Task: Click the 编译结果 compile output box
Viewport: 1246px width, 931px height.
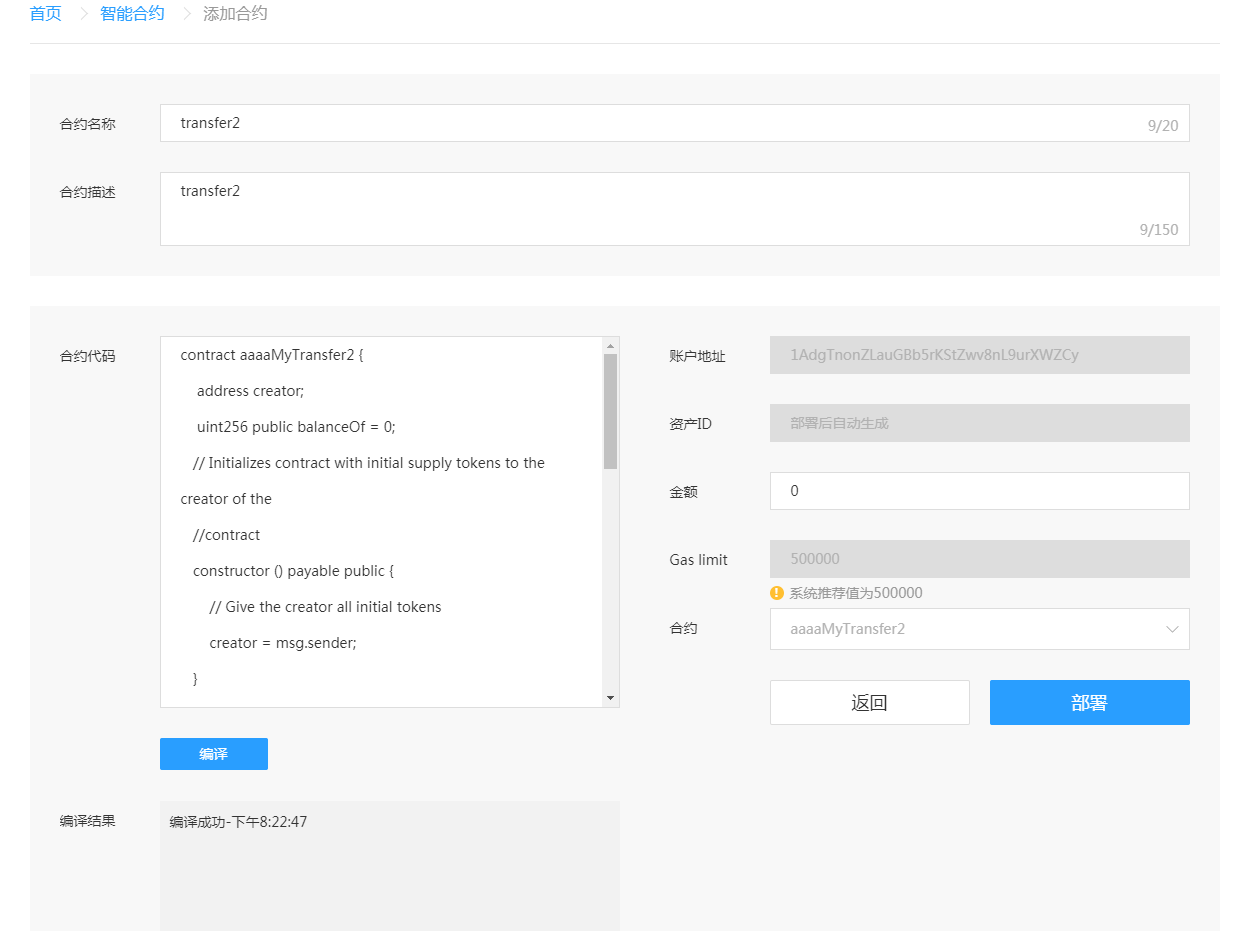Action: (x=389, y=865)
